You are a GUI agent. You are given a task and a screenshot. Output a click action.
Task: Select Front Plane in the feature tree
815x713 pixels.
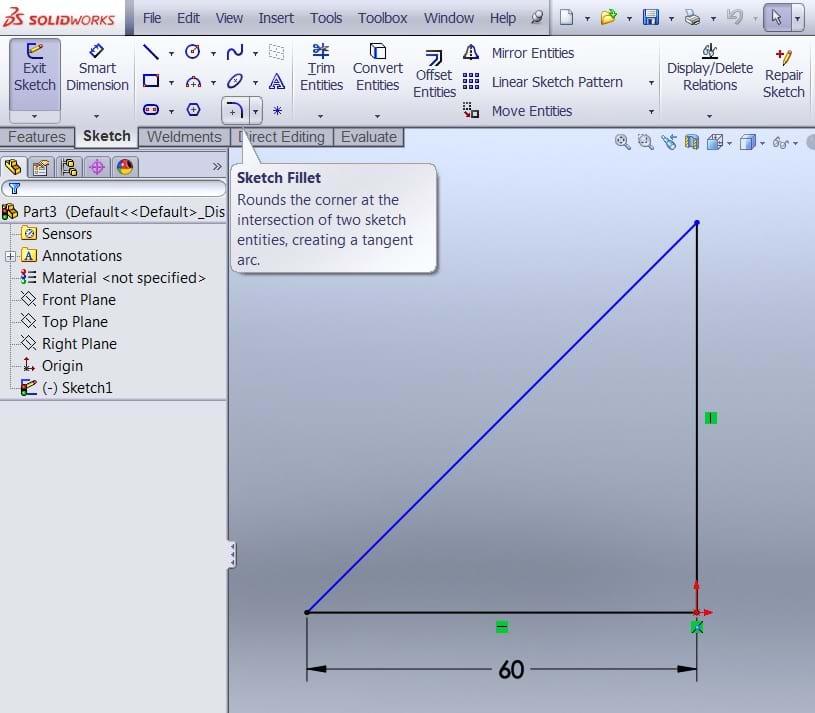pos(78,300)
